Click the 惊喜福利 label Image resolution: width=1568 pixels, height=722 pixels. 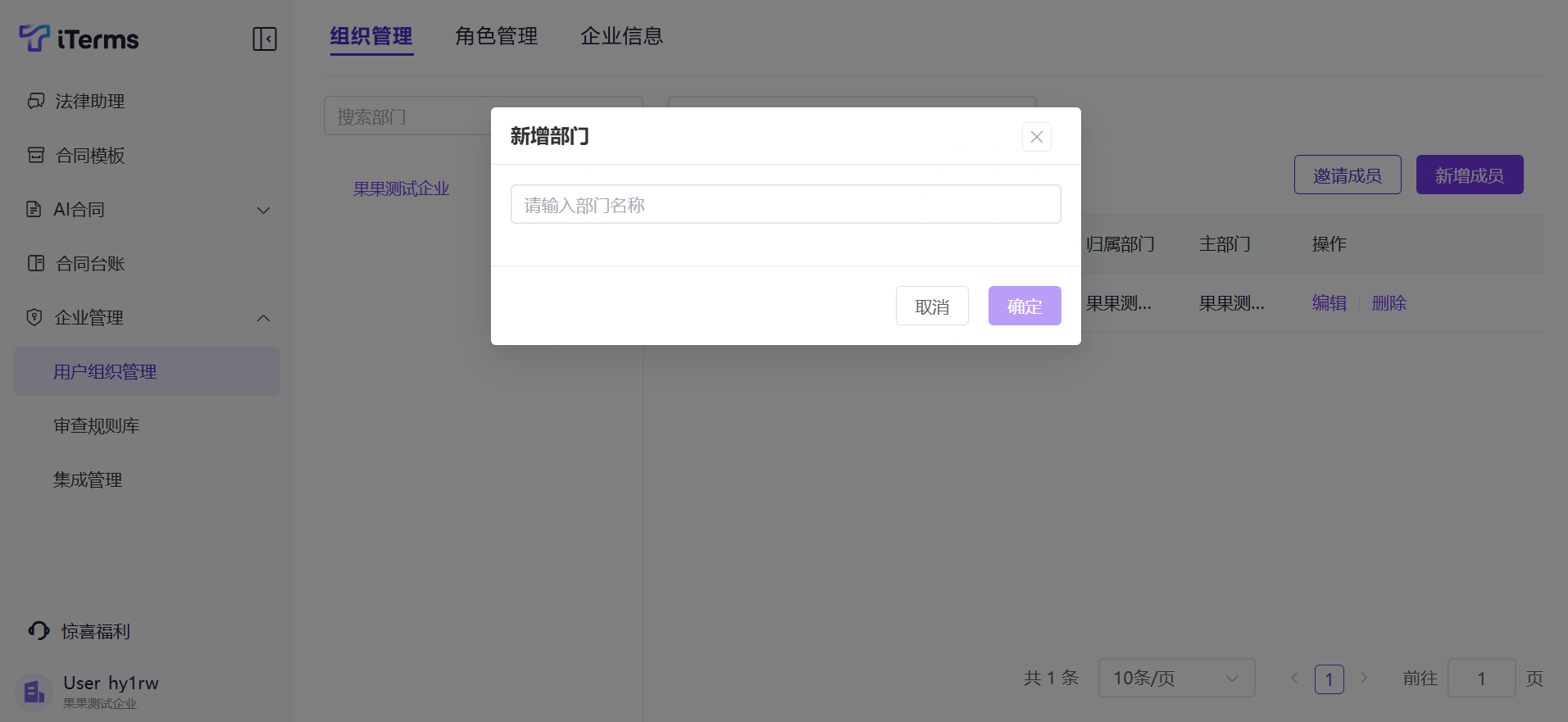click(x=95, y=631)
